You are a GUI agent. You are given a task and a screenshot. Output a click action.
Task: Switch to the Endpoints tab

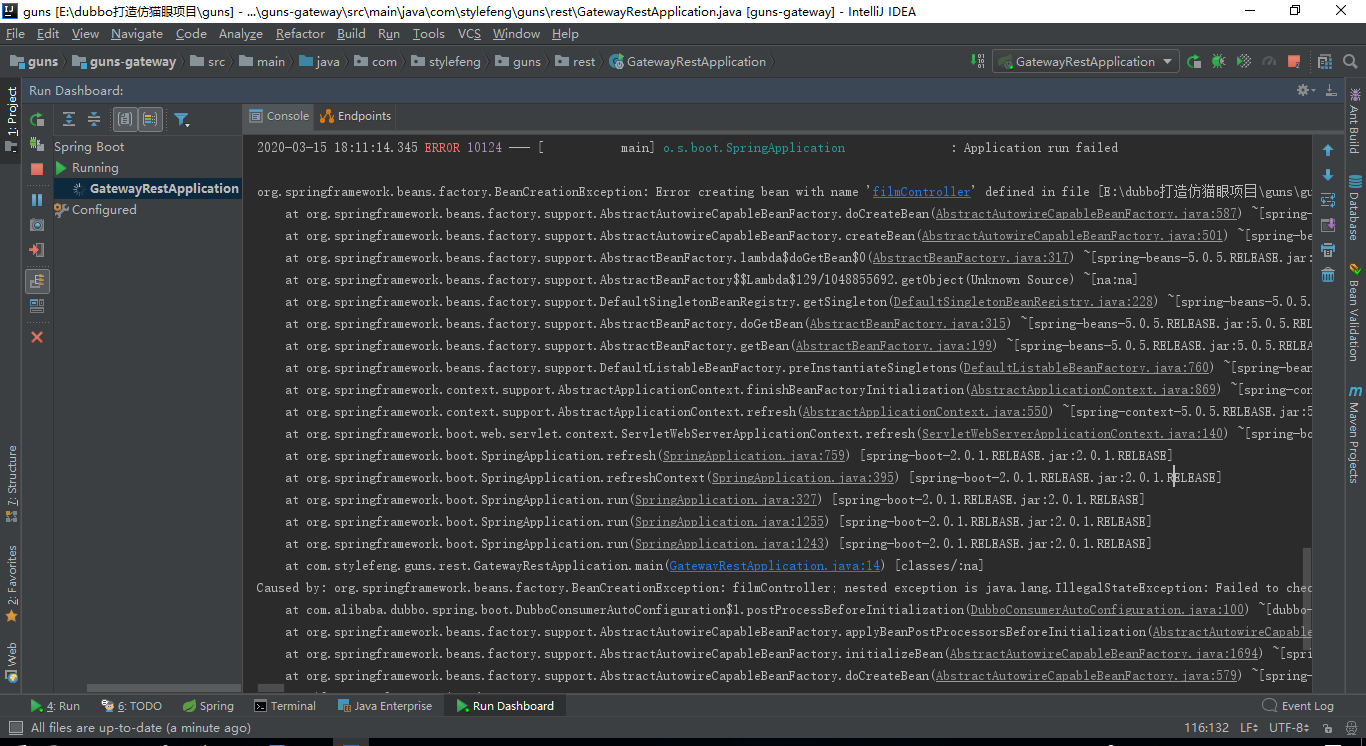click(x=356, y=116)
